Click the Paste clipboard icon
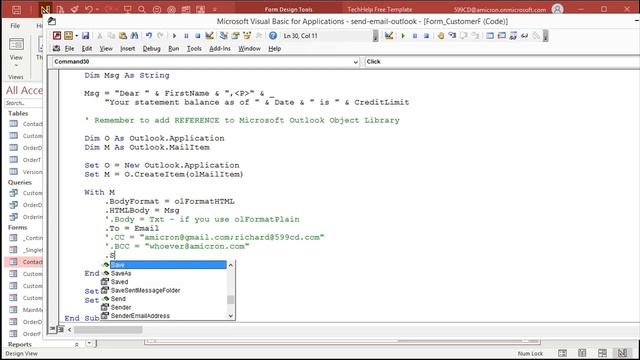Viewport: 640px width, 360px height. tap(122, 36)
